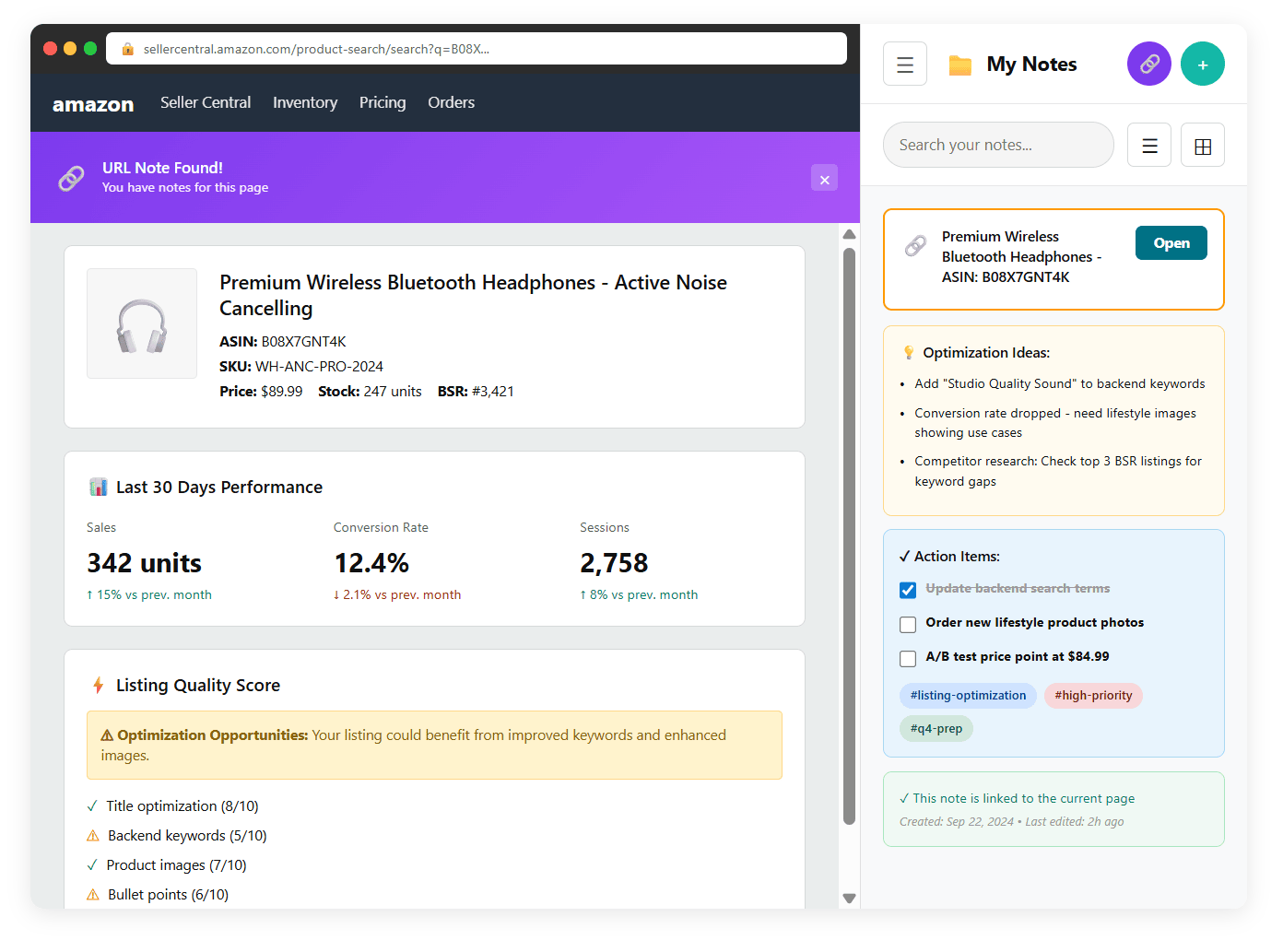Screen dimensions: 1283x952
Task: Open the Premium Wireless Headphones note
Action: [1171, 243]
